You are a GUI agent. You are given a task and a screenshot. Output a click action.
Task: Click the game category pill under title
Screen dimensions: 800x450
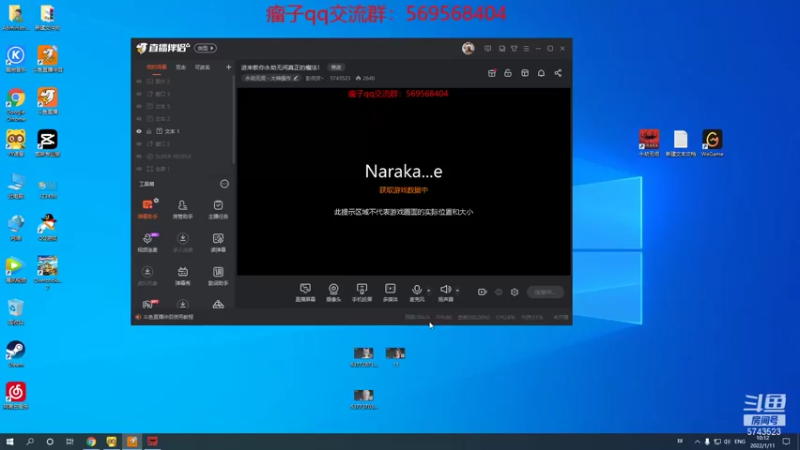[271, 78]
